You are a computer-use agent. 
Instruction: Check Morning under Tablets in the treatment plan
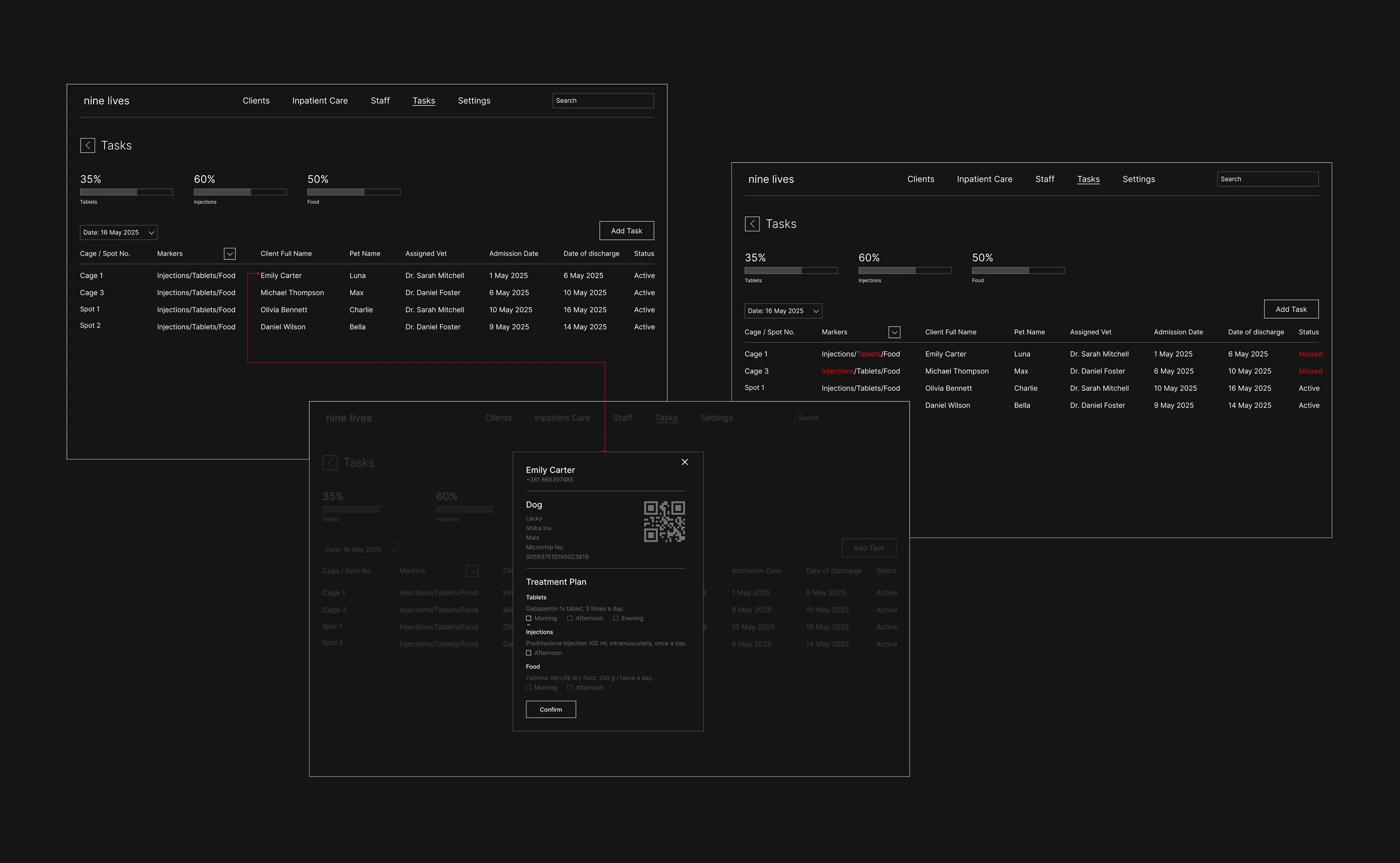pos(529,618)
